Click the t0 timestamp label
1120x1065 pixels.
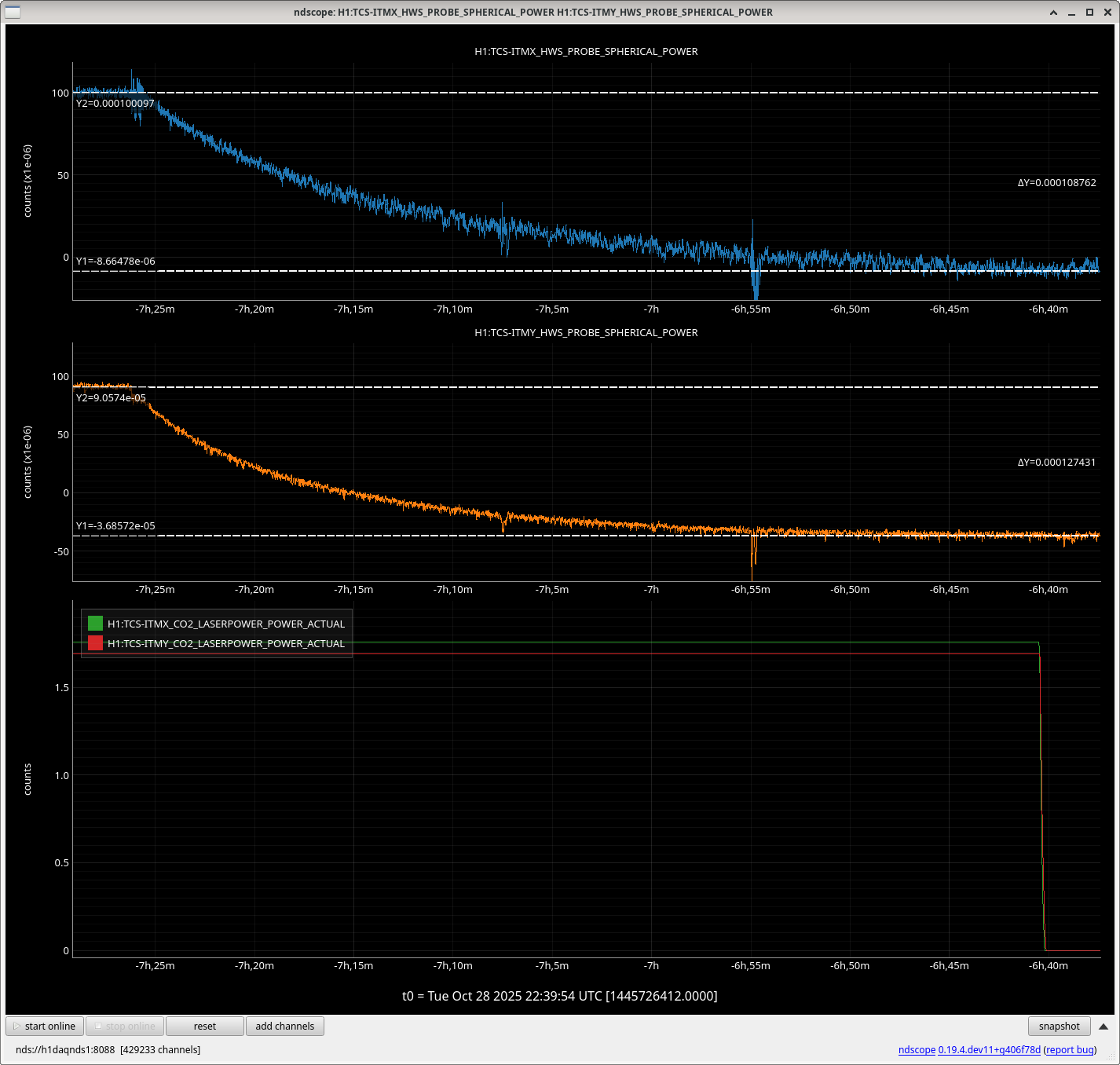[559, 996]
